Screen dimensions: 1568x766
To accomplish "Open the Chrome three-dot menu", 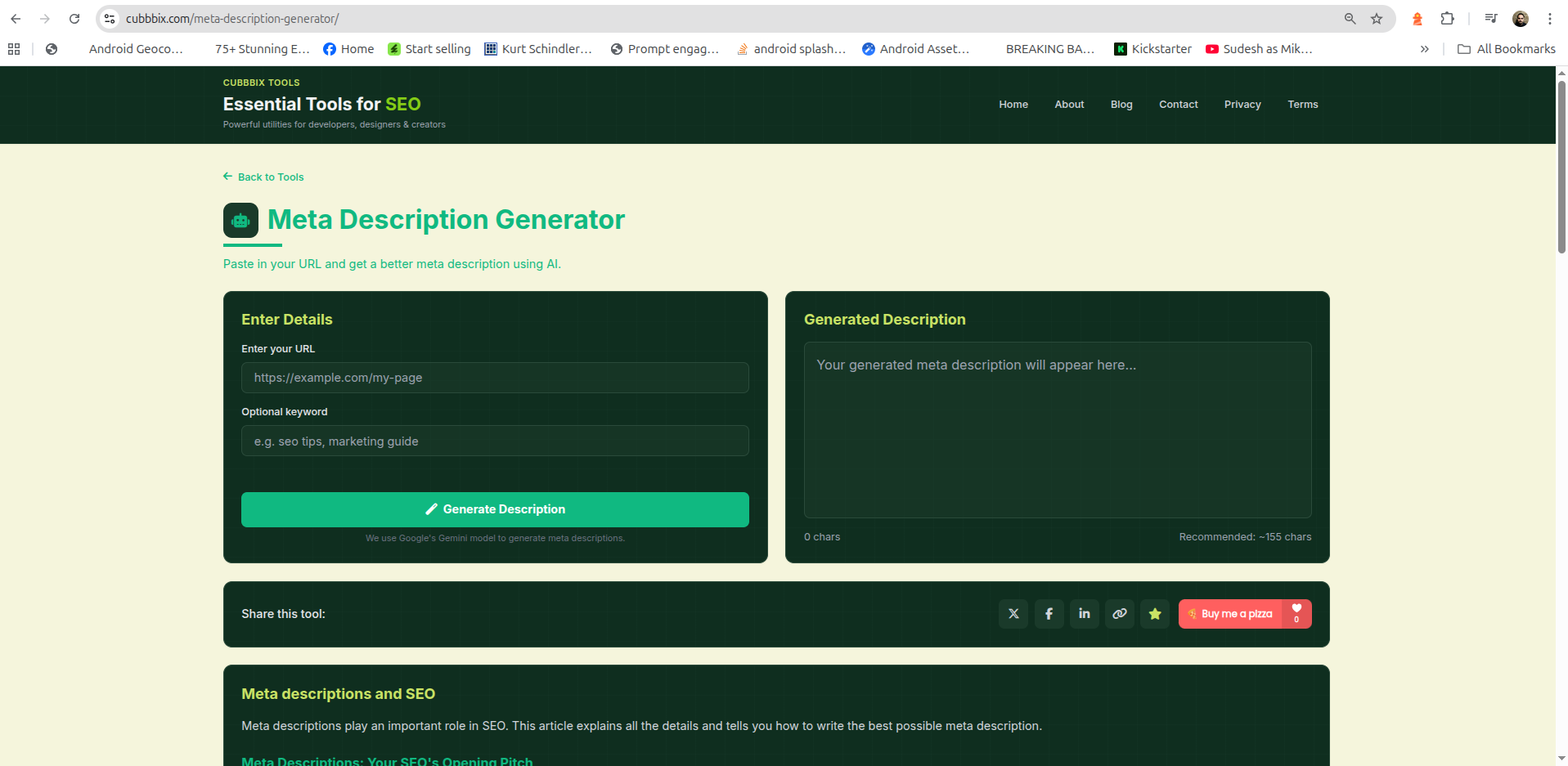I will pos(1550,18).
